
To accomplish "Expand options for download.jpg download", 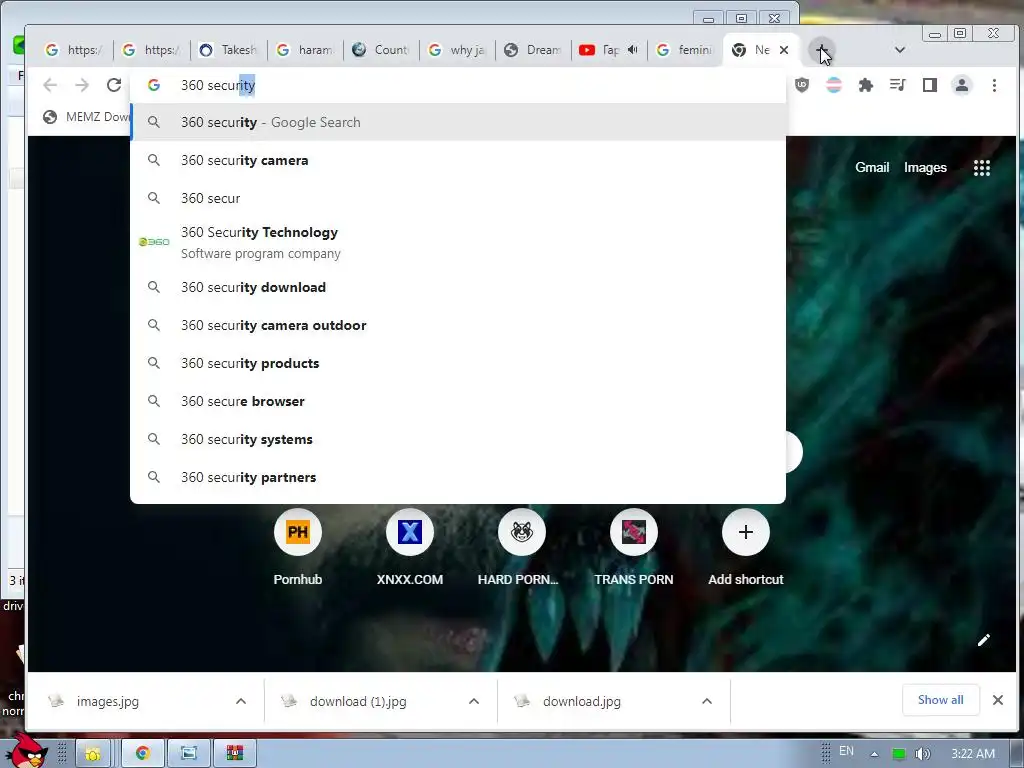I will click(x=707, y=701).
